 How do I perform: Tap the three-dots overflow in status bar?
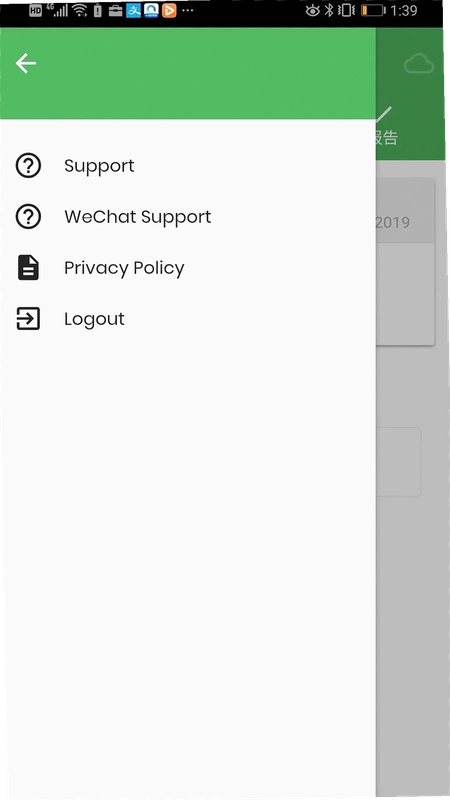187,10
